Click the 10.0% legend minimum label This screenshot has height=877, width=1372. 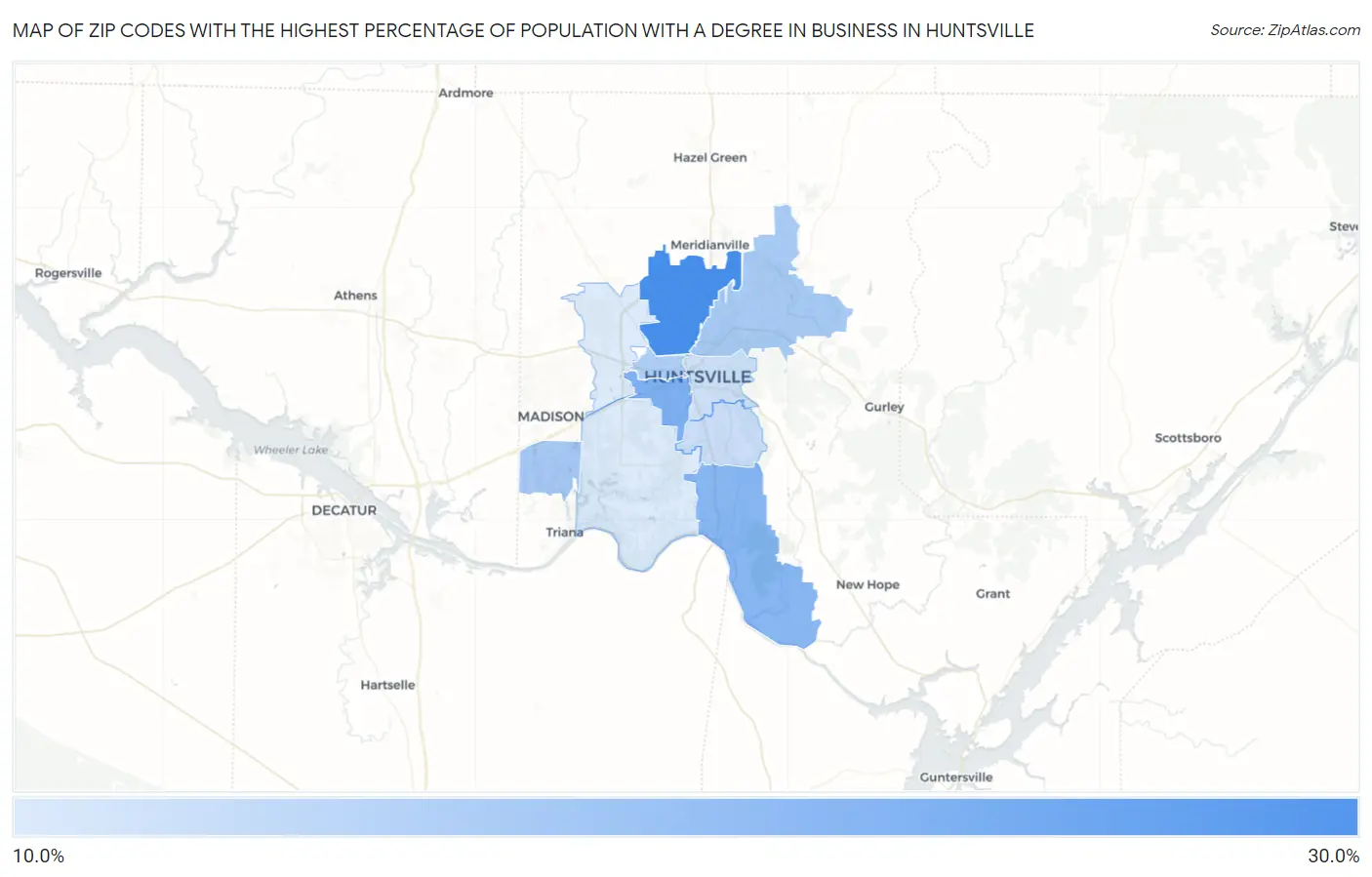[x=39, y=856]
